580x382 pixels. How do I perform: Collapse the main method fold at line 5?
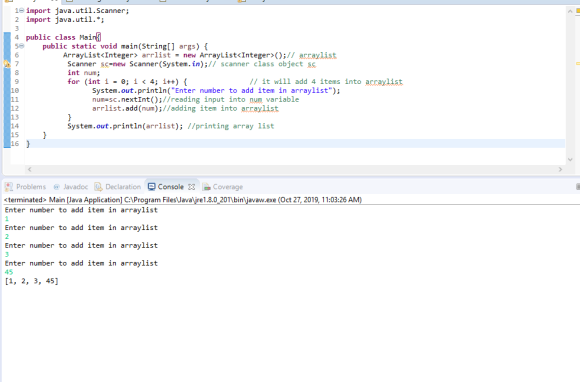(x=21, y=46)
